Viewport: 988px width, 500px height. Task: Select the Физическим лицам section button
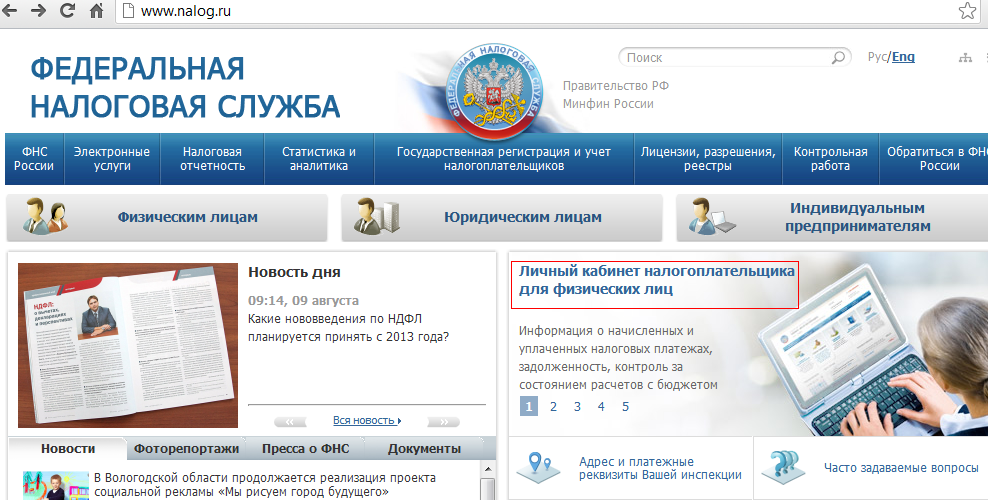[x=167, y=217]
